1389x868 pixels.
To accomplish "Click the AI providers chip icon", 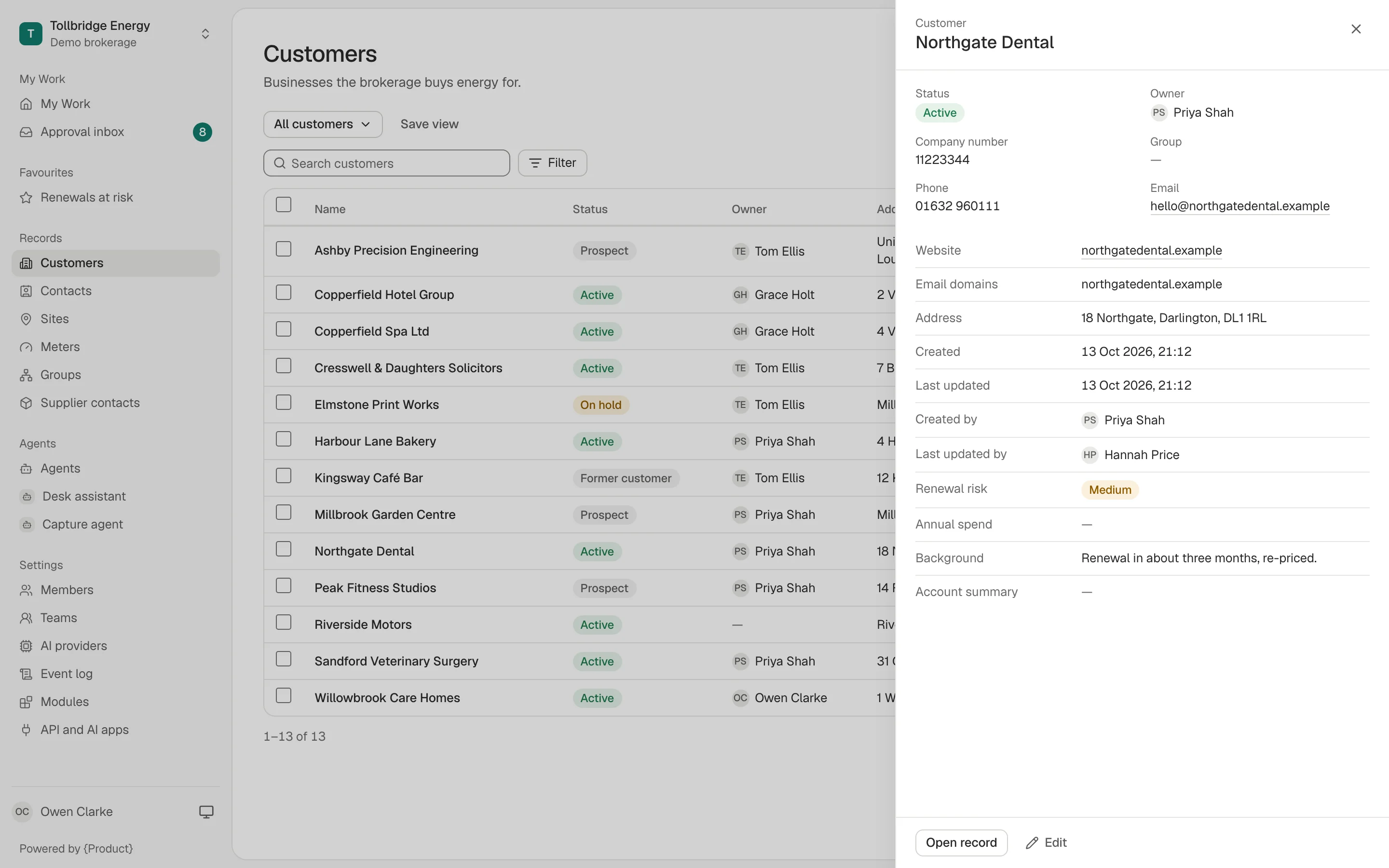I will point(26,646).
